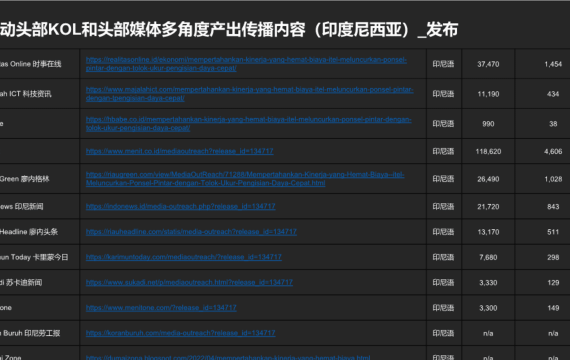570x360 pixels.
Task: Open the koranburuh.com media-outreach link
Action: [x=181, y=333]
